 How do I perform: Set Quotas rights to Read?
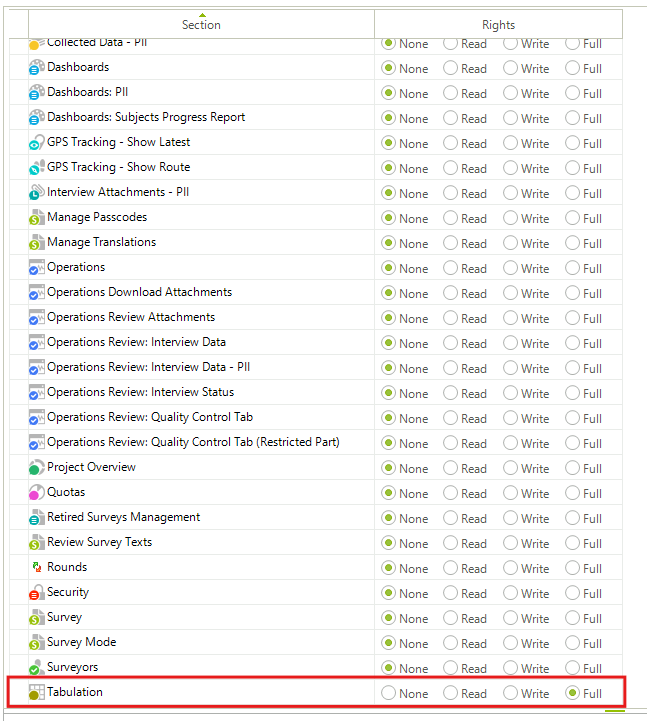[451, 493]
